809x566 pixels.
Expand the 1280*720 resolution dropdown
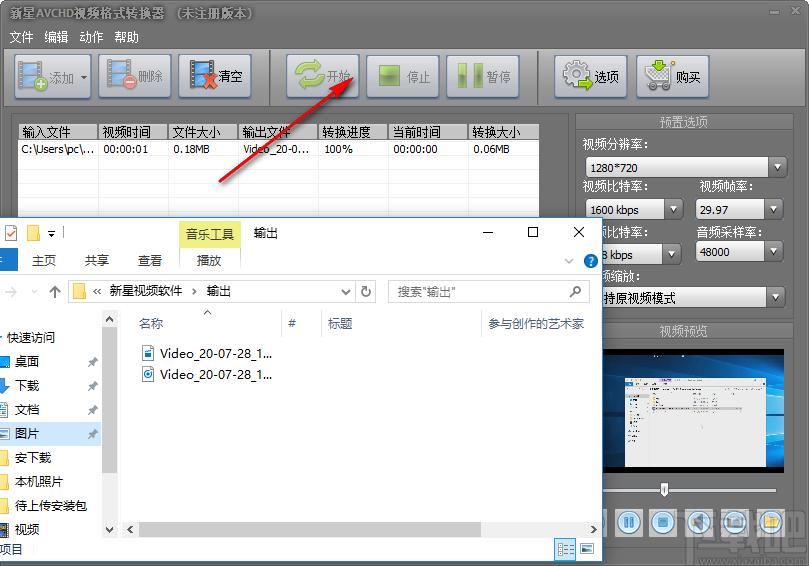(x=777, y=167)
